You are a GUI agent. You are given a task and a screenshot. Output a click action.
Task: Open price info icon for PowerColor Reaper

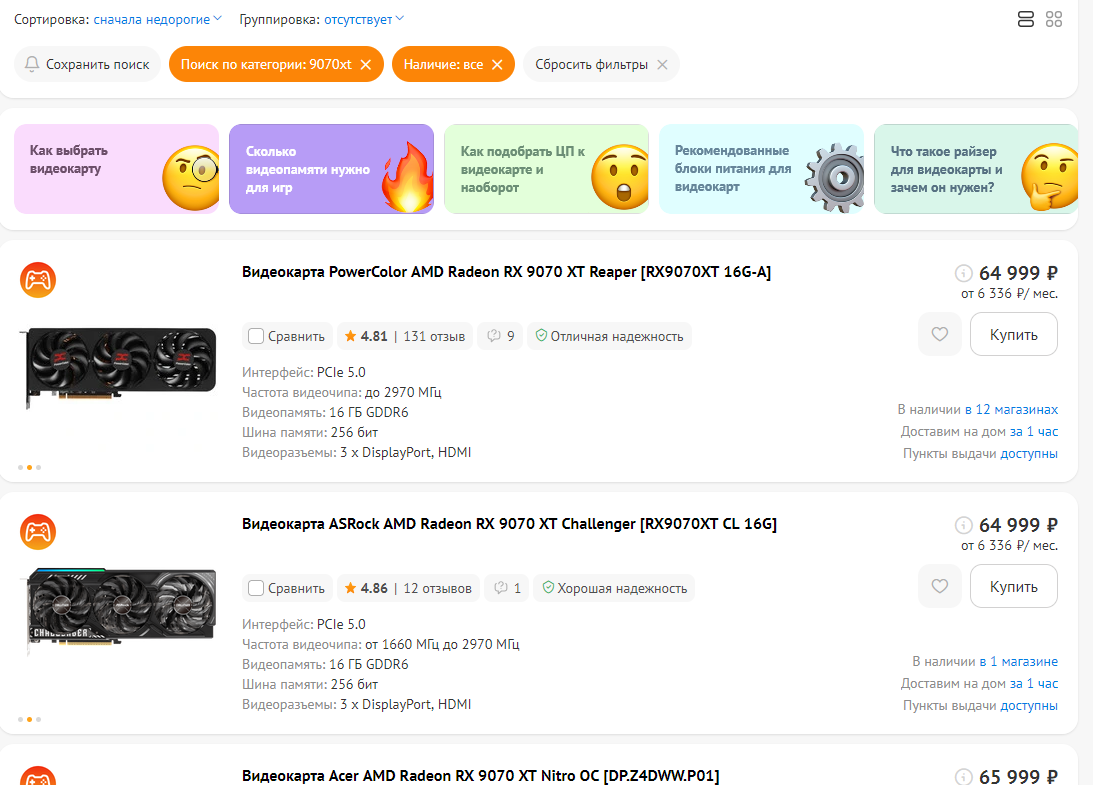click(963, 273)
